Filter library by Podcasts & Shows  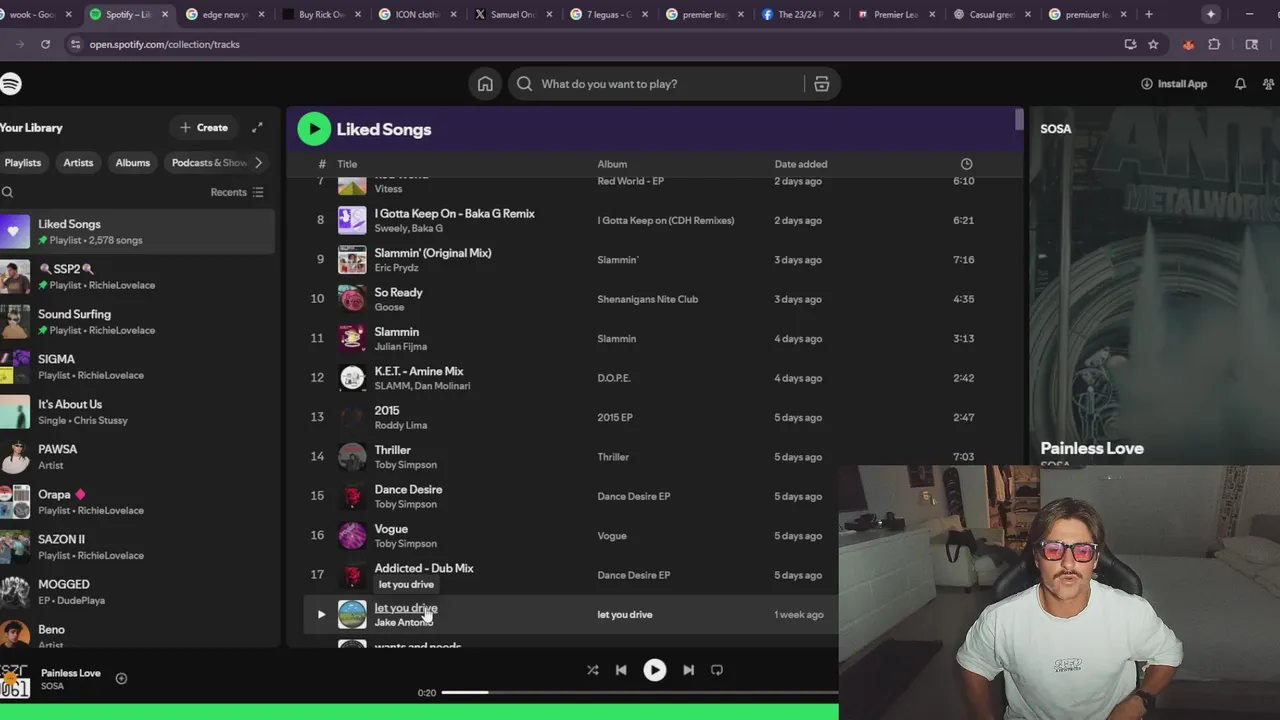pos(208,163)
